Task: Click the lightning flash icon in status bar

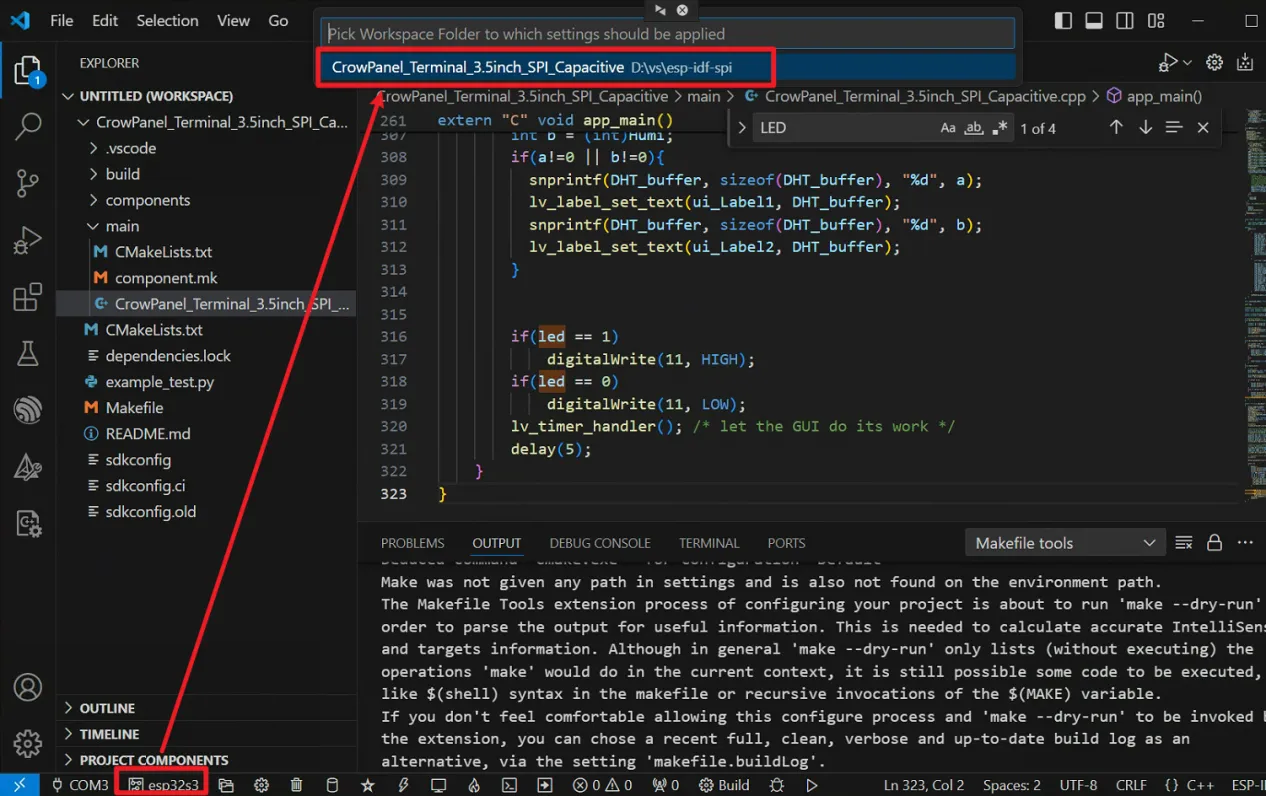Action: [404, 785]
